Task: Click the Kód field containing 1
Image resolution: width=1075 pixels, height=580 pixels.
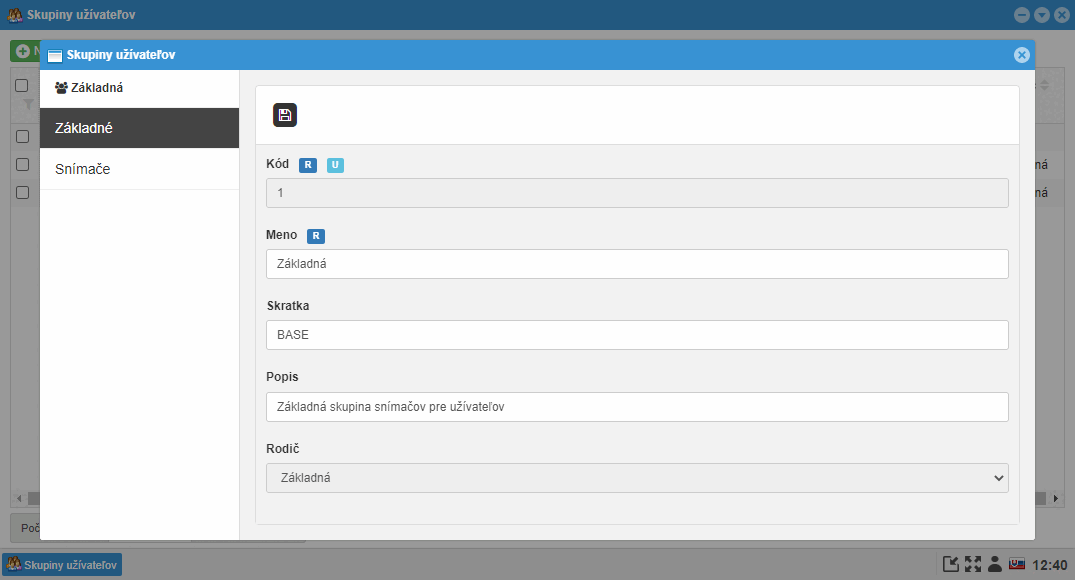Action: [x=637, y=193]
